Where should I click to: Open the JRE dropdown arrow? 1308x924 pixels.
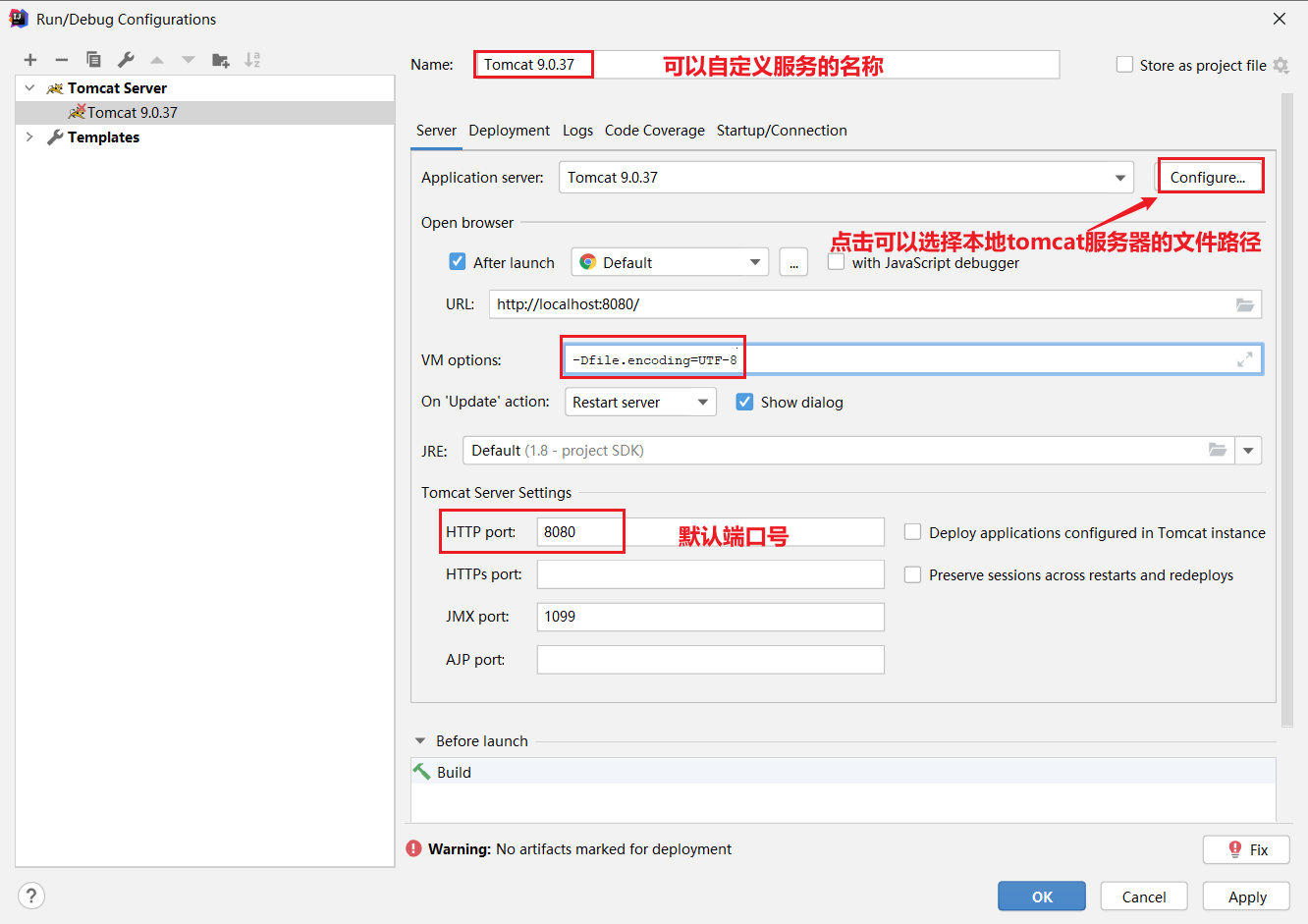coord(1248,451)
